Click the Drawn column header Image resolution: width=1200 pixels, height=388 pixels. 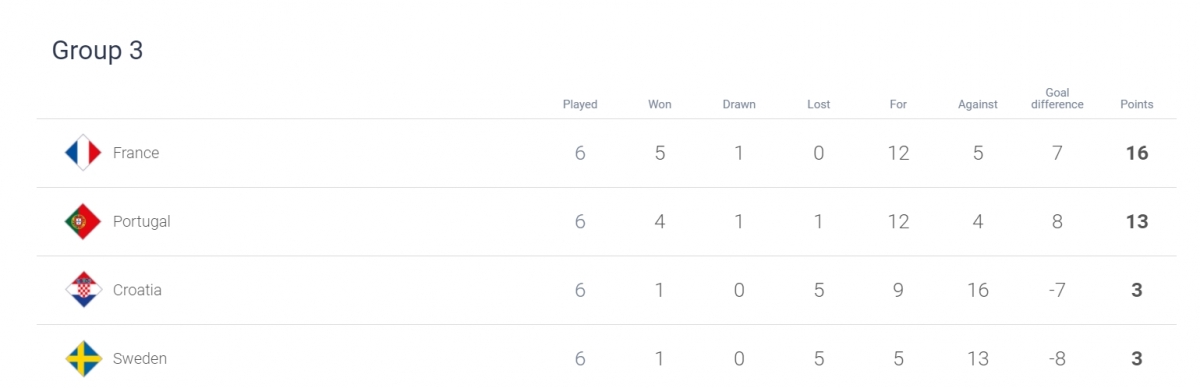[x=739, y=104]
